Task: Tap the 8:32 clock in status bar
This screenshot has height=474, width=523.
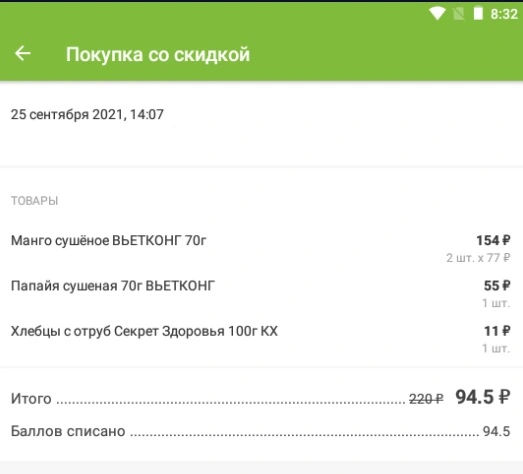Action: (x=504, y=14)
